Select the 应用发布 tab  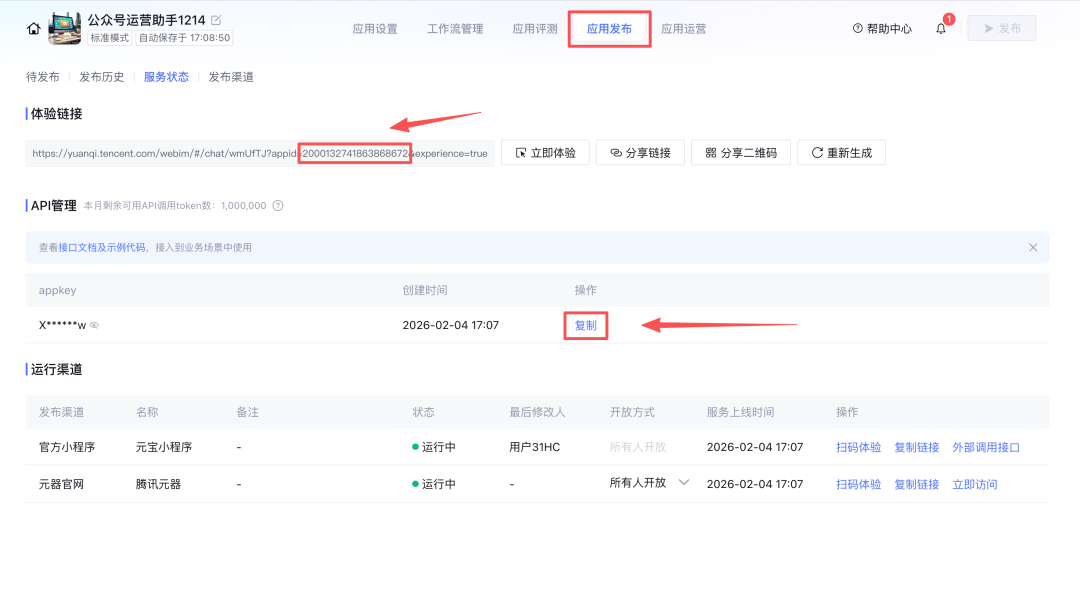click(x=609, y=29)
